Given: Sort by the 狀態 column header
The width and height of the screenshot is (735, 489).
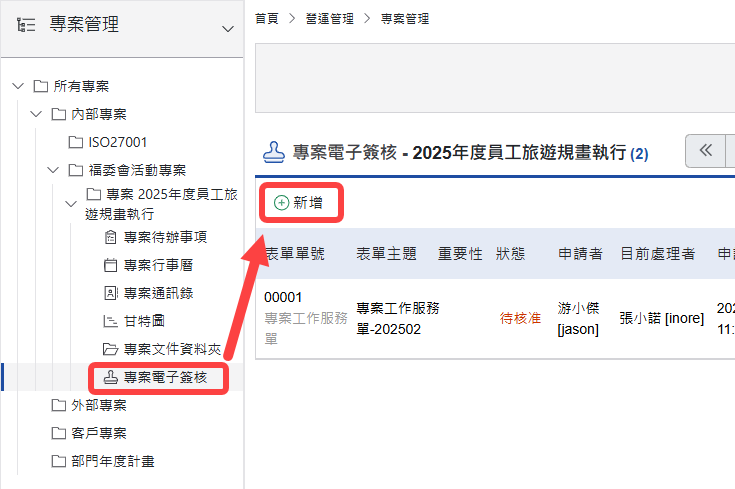Looking at the screenshot, I should tap(510, 254).
